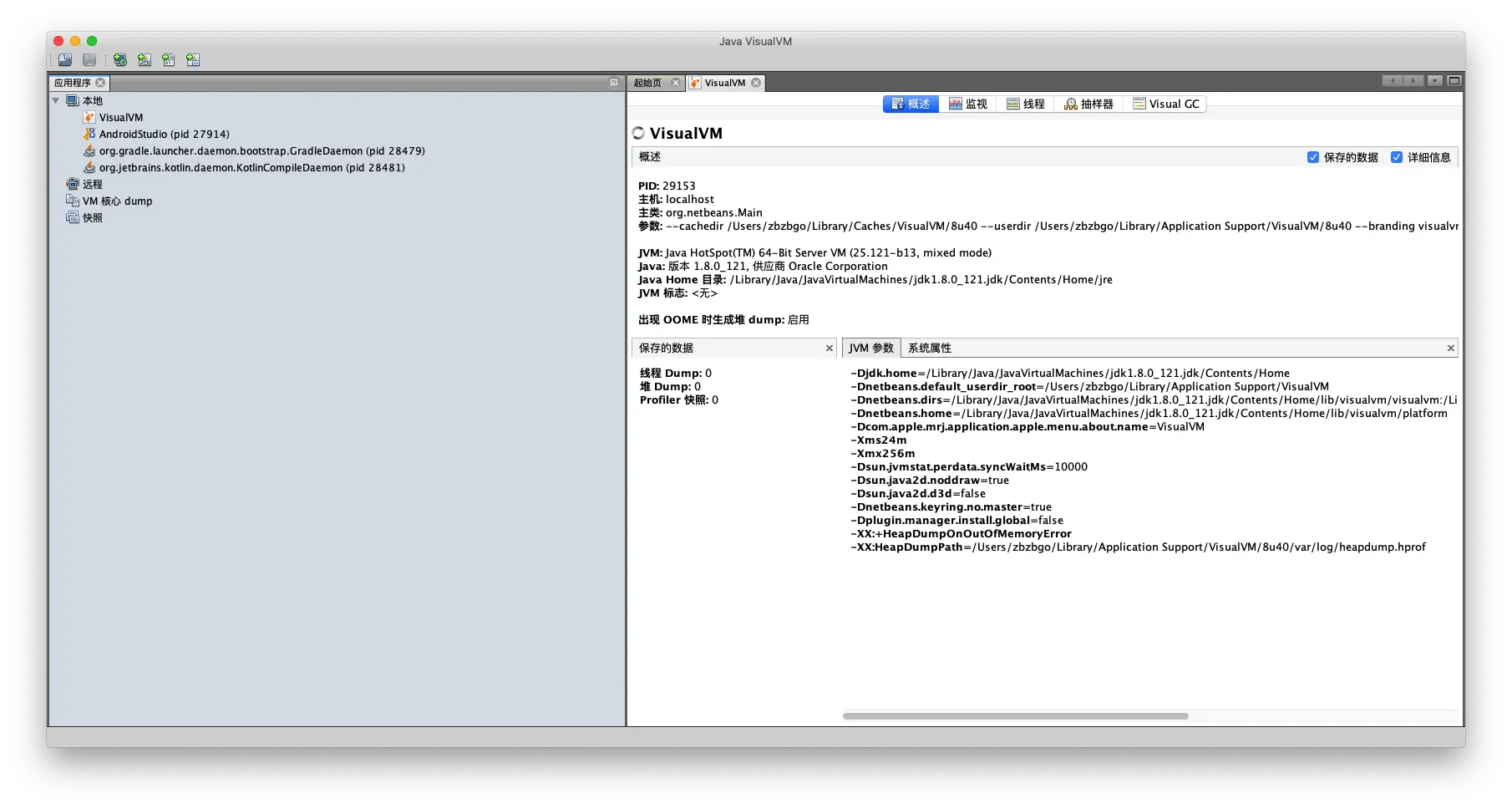
Task: Click the 本地 computer icon in tree
Action: pyautogui.click(x=73, y=101)
